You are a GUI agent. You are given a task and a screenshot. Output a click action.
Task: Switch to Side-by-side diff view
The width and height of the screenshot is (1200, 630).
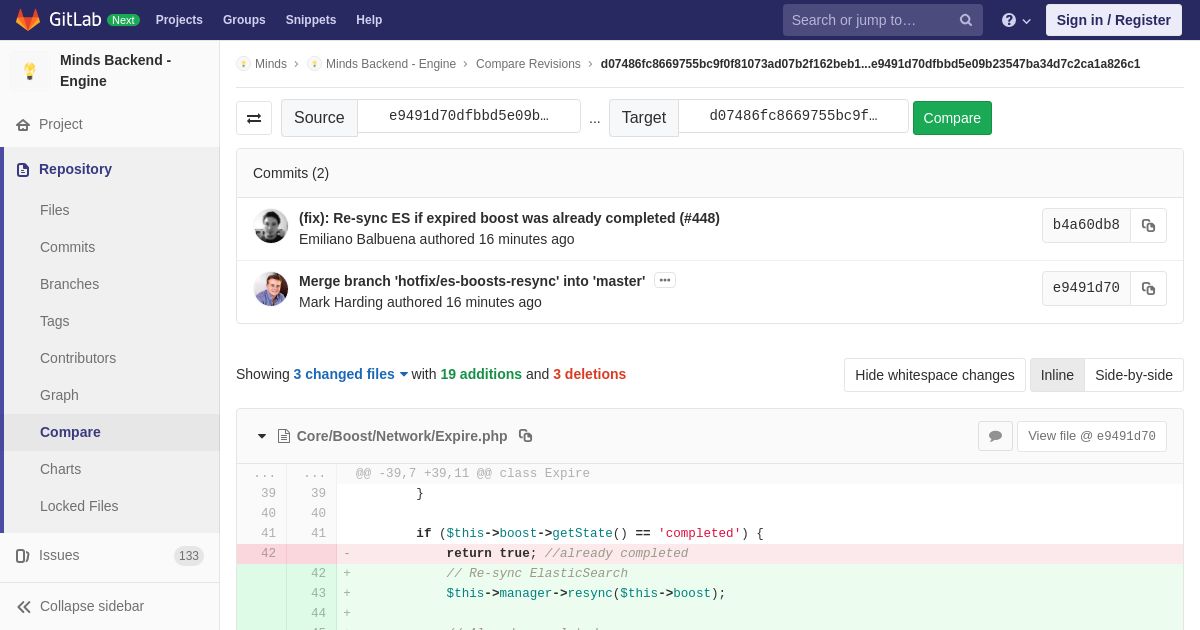[1134, 375]
